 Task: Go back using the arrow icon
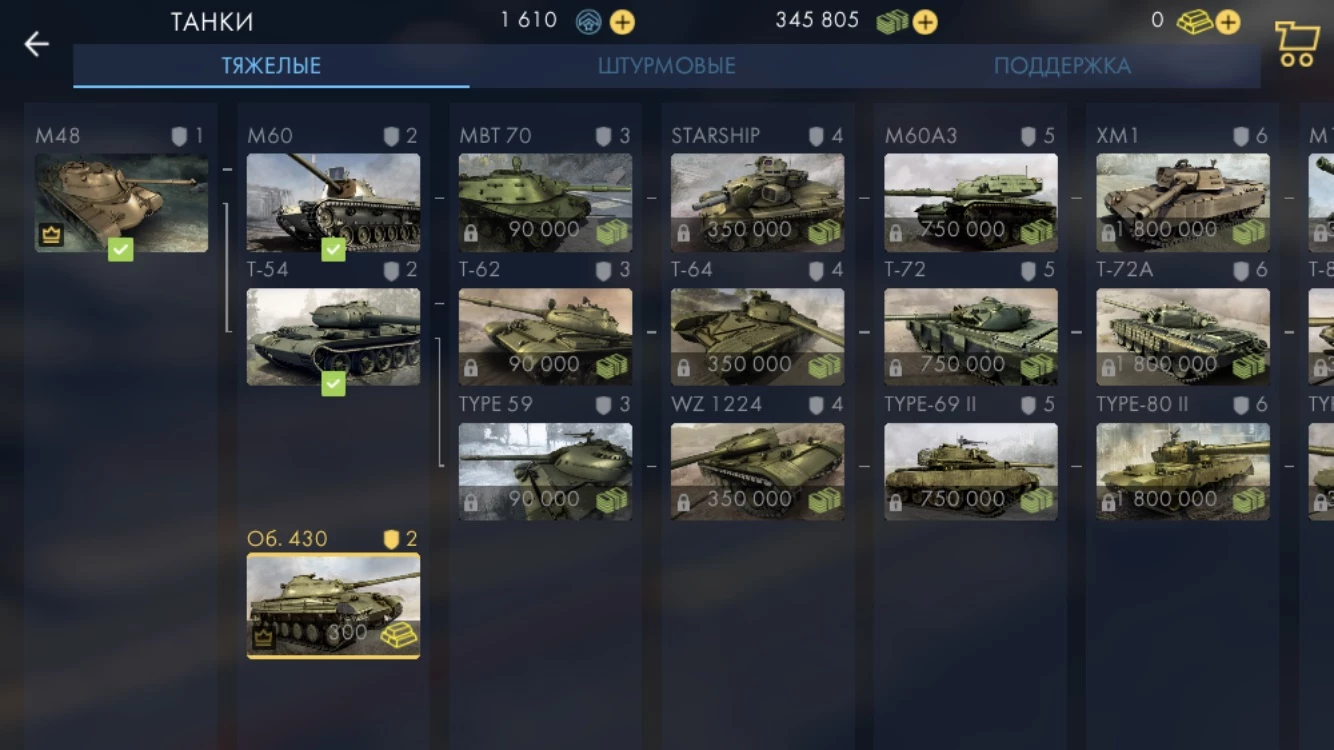click(x=37, y=44)
